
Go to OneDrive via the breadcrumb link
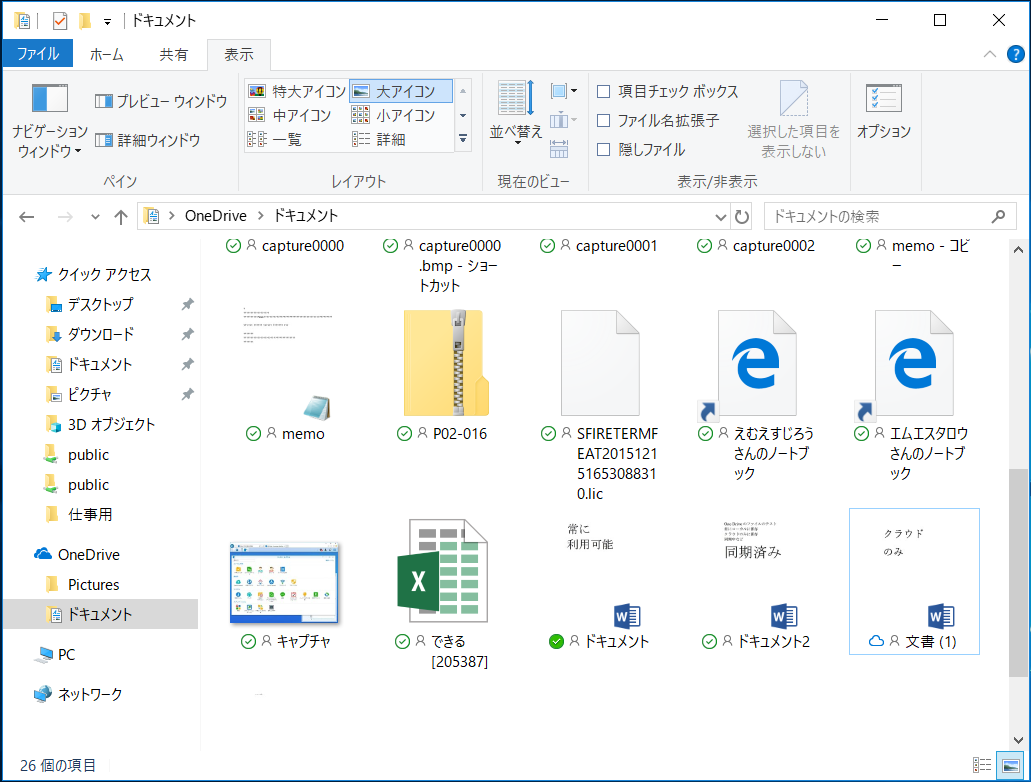pyautogui.click(x=213, y=215)
